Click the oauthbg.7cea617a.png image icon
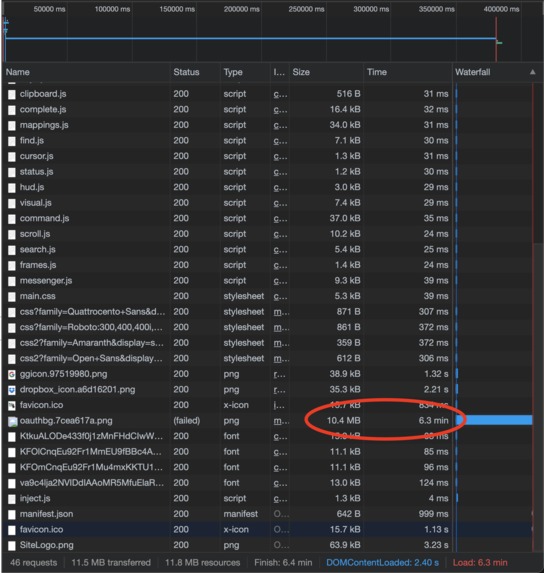This screenshot has height=573, width=544. coord(12,421)
